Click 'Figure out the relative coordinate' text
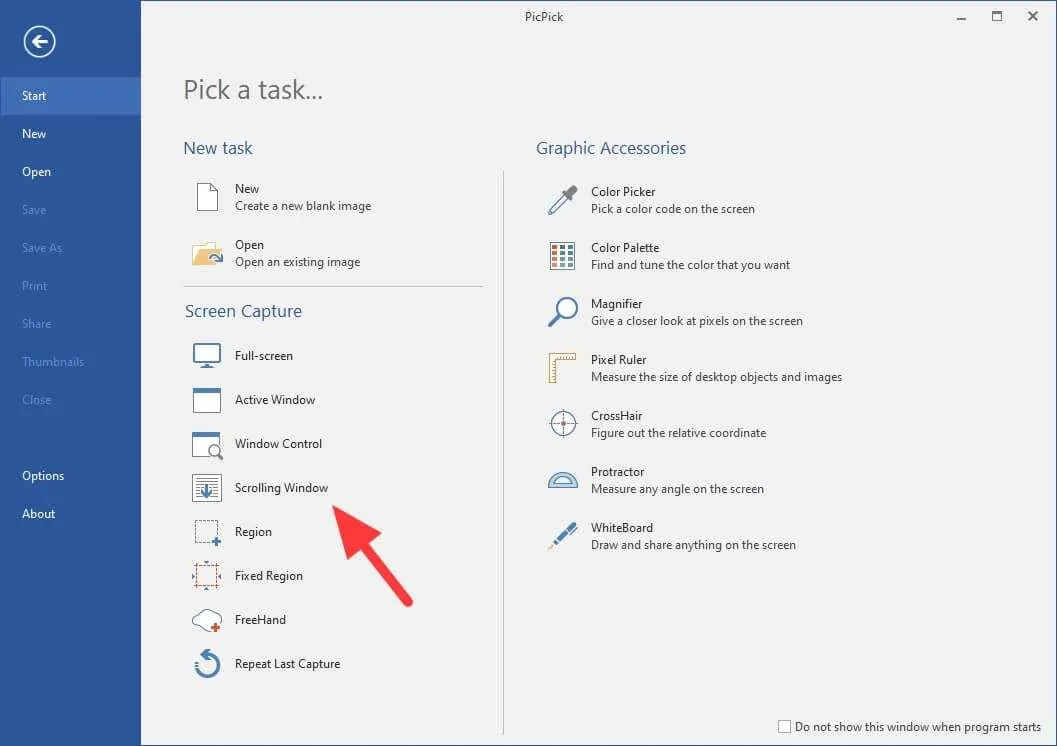The height and width of the screenshot is (746, 1057). (678, 433)
